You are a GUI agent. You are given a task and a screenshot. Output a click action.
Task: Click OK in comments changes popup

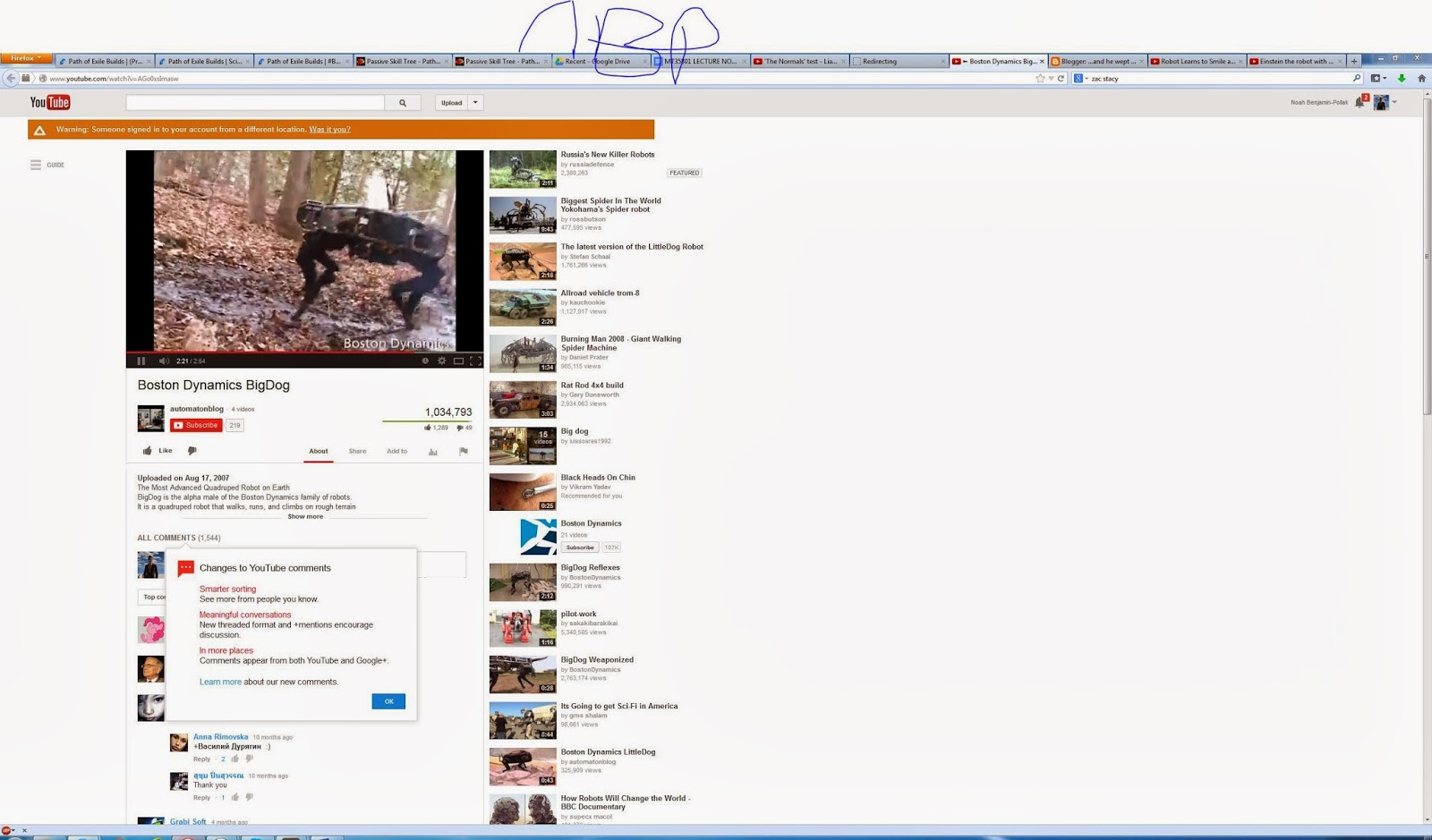point(388,701)
